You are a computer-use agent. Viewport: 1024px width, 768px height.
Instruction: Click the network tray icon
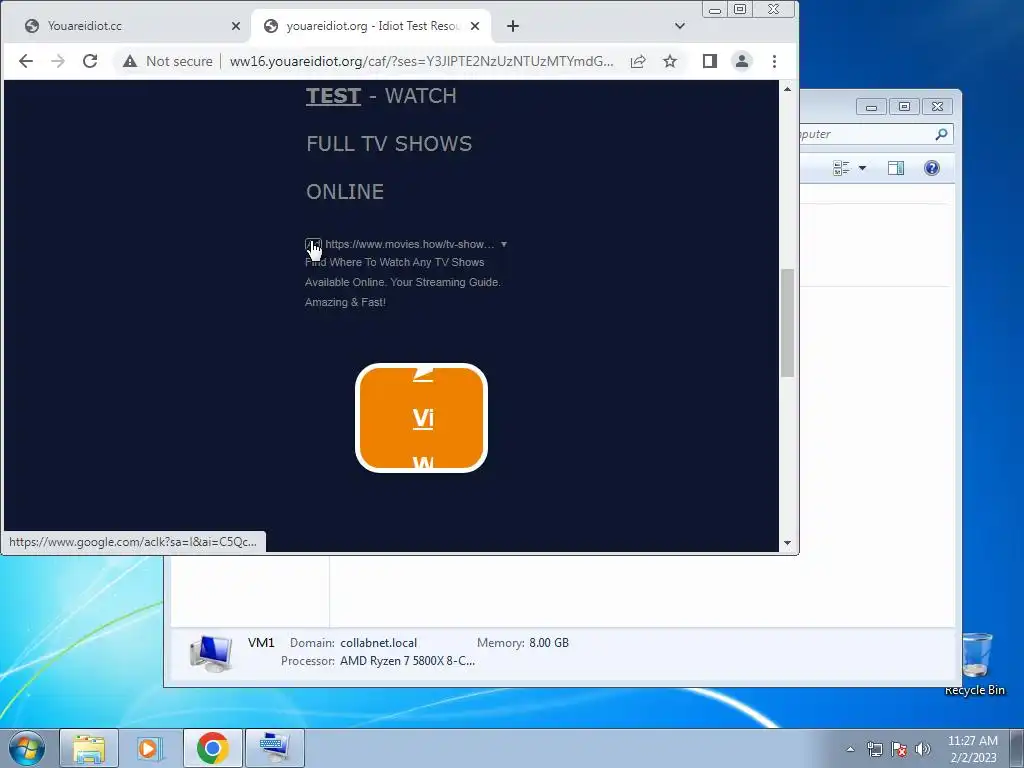click(874, 749)
